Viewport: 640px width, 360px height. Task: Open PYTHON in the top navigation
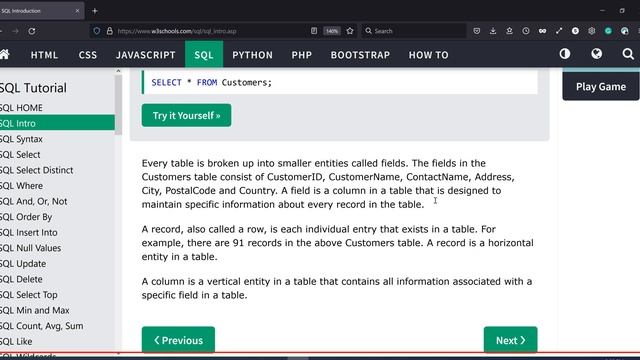252,55
